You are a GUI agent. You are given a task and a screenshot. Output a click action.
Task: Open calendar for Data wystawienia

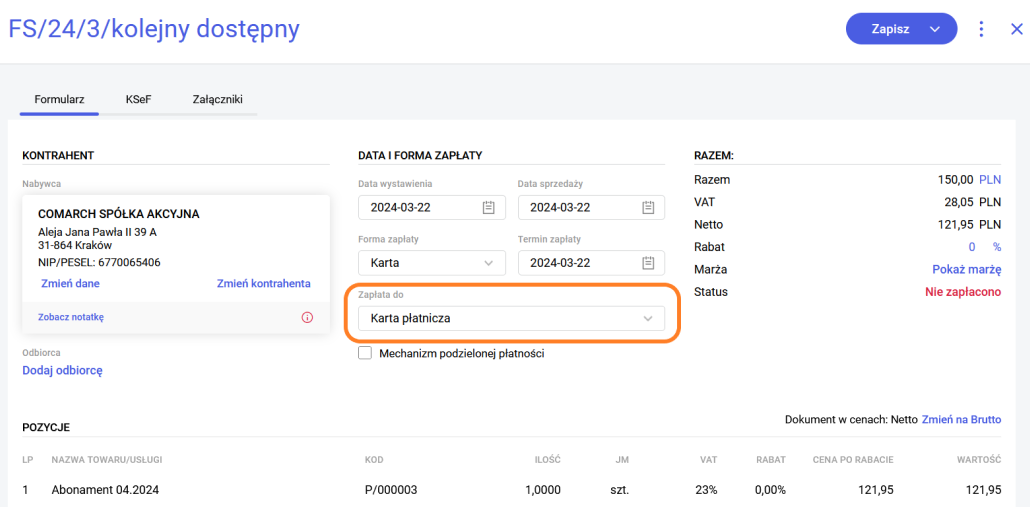[x=489, y=208]
